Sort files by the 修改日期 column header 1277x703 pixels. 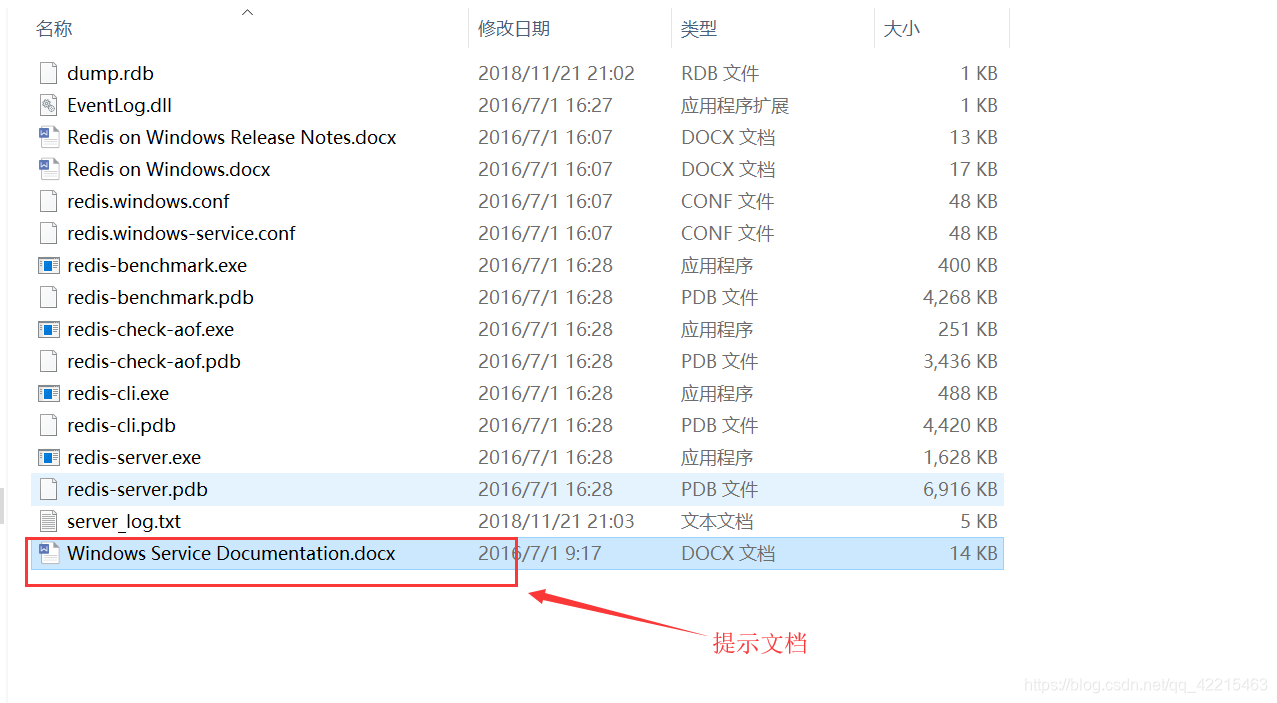(x=514, y=29)
